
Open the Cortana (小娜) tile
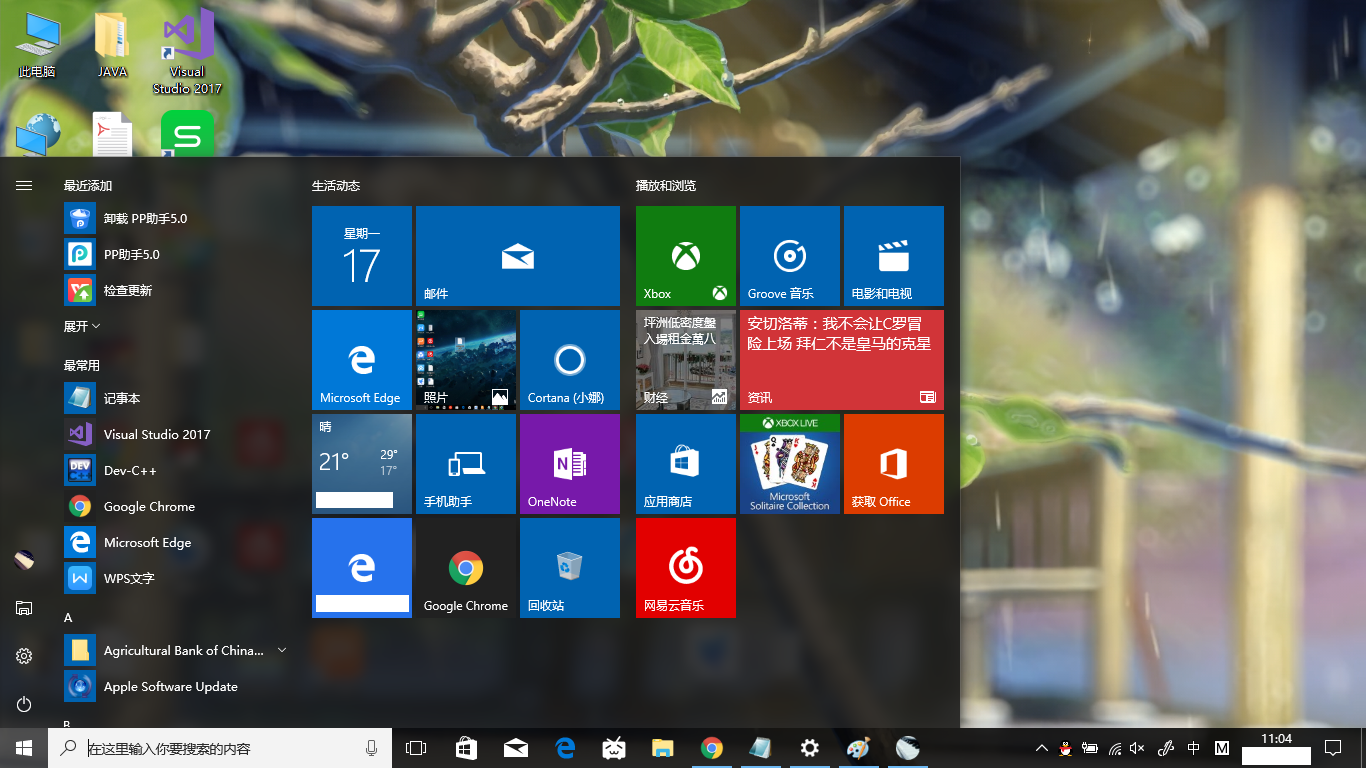570,360
